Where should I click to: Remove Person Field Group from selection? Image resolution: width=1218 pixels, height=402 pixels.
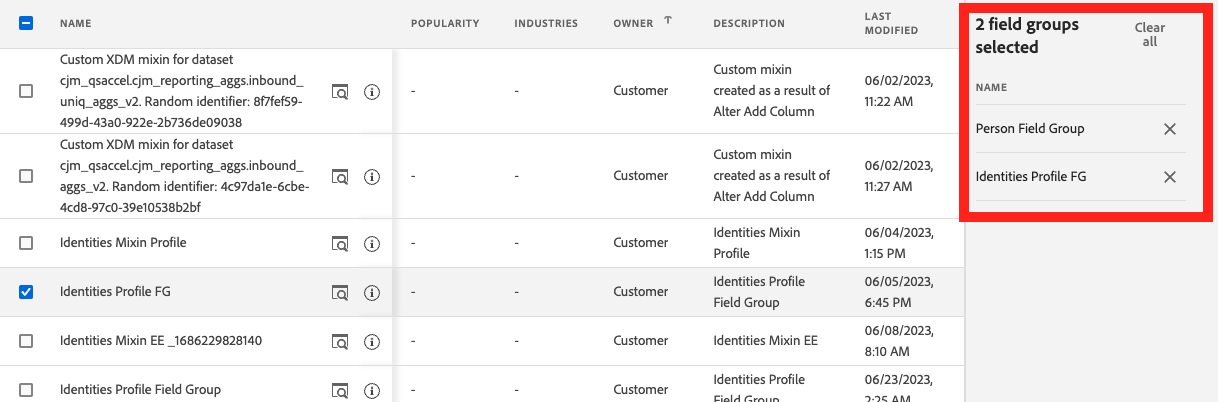point(1169,129)
